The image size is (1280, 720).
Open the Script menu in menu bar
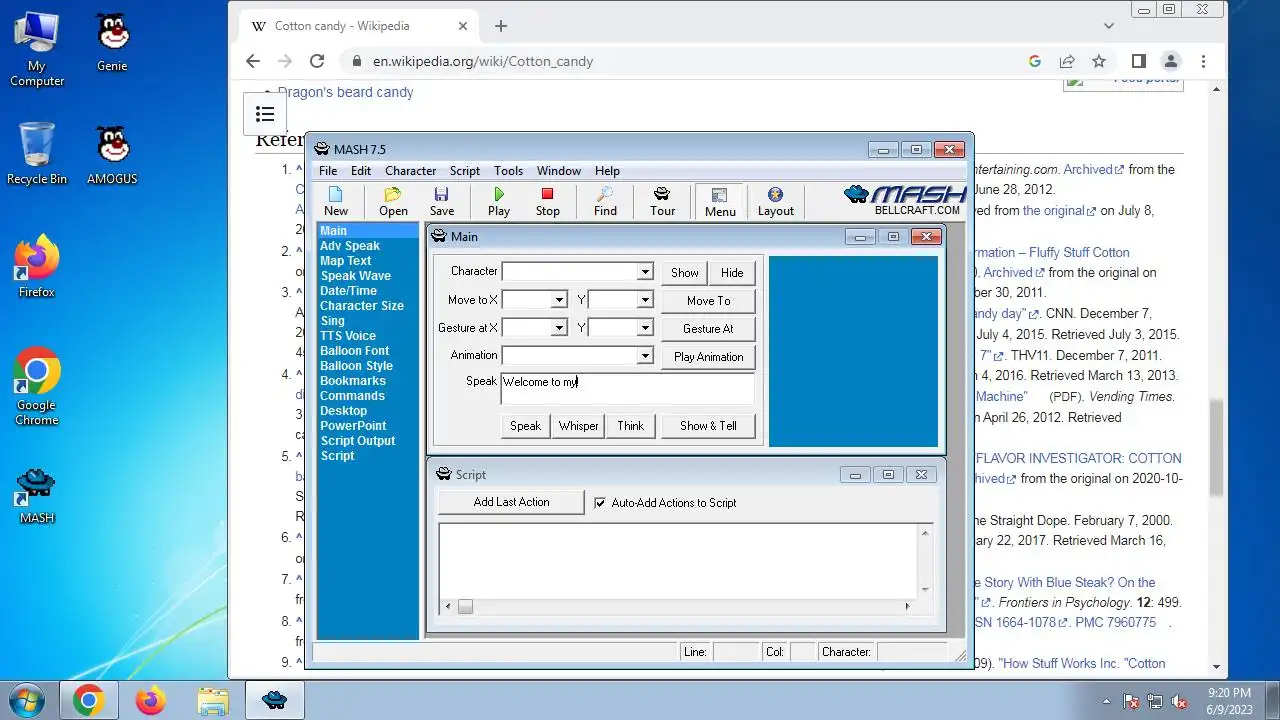(465, 171)
